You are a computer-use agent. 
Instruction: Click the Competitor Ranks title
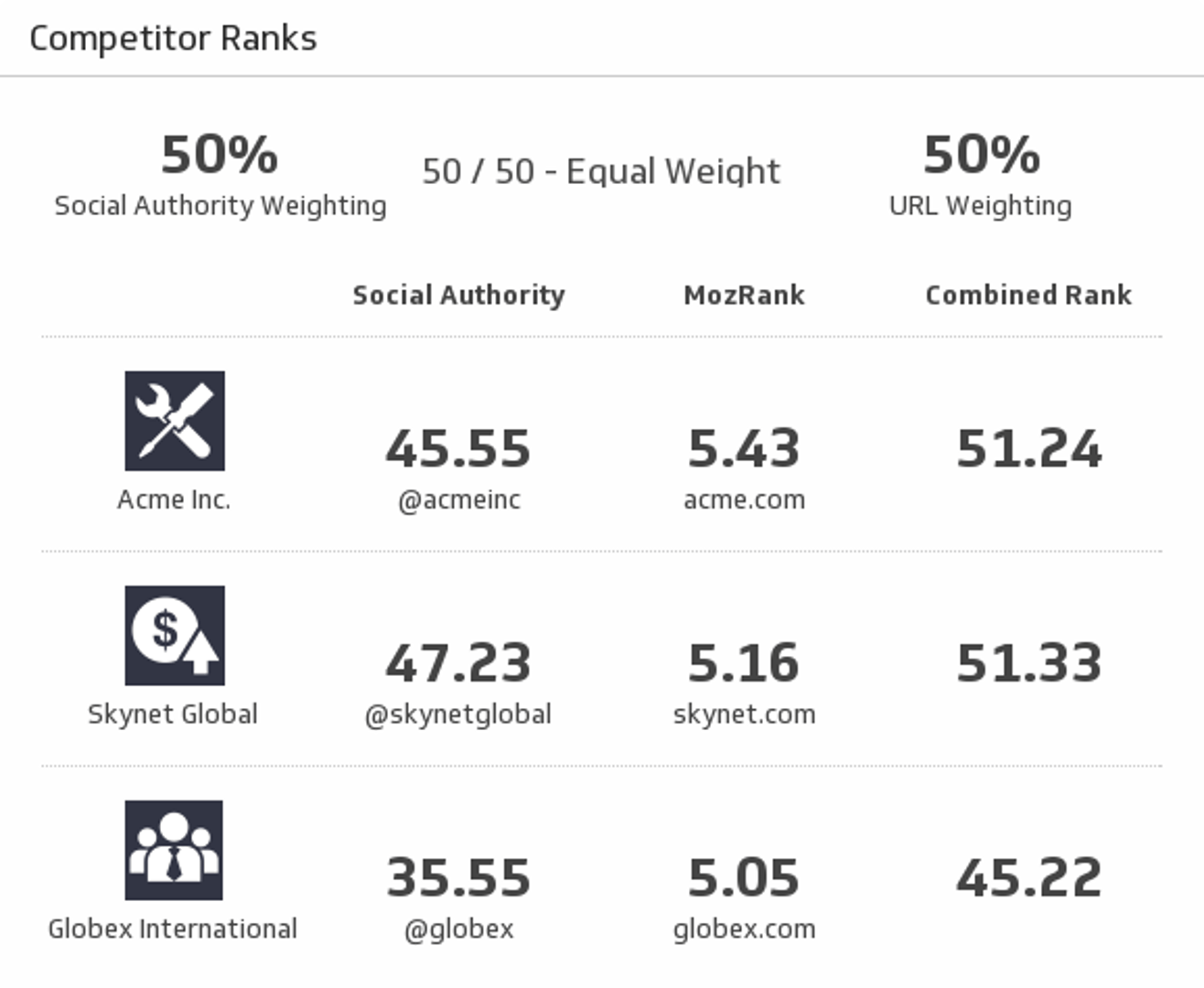pyautogui.click(x=173, y=38)
